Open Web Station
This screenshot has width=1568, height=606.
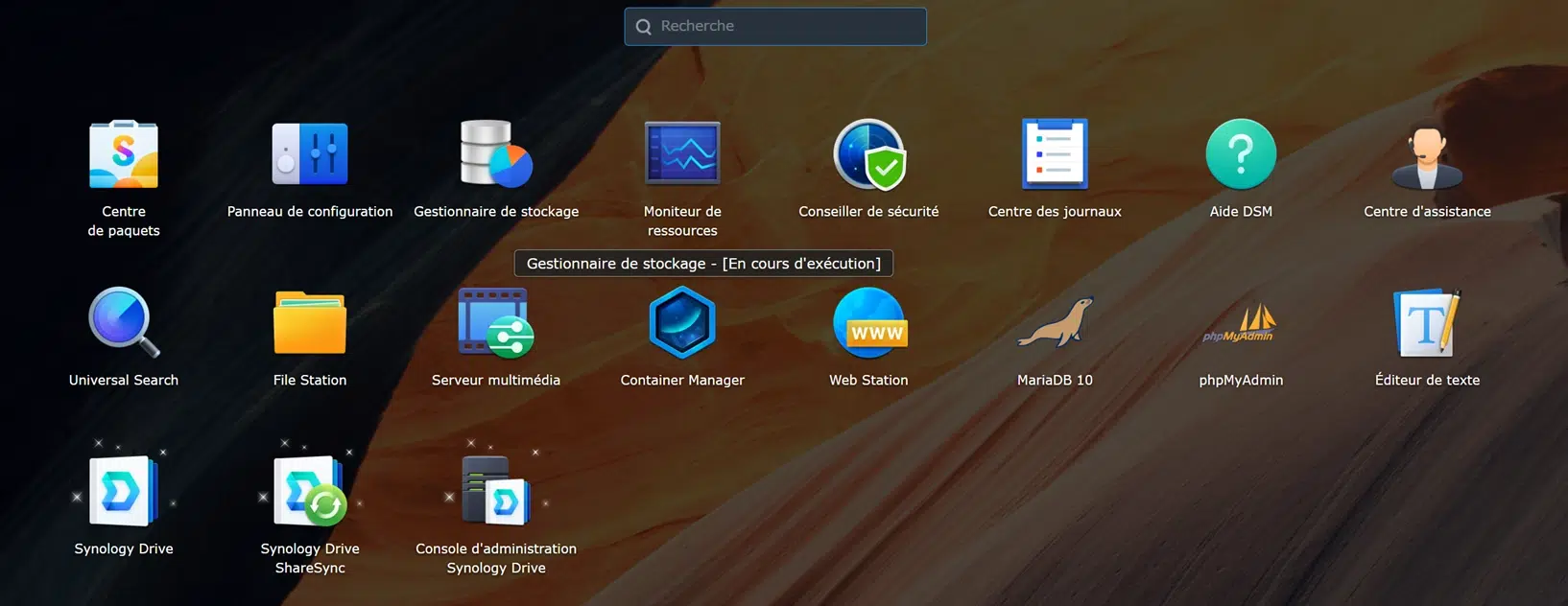[868, 323]
